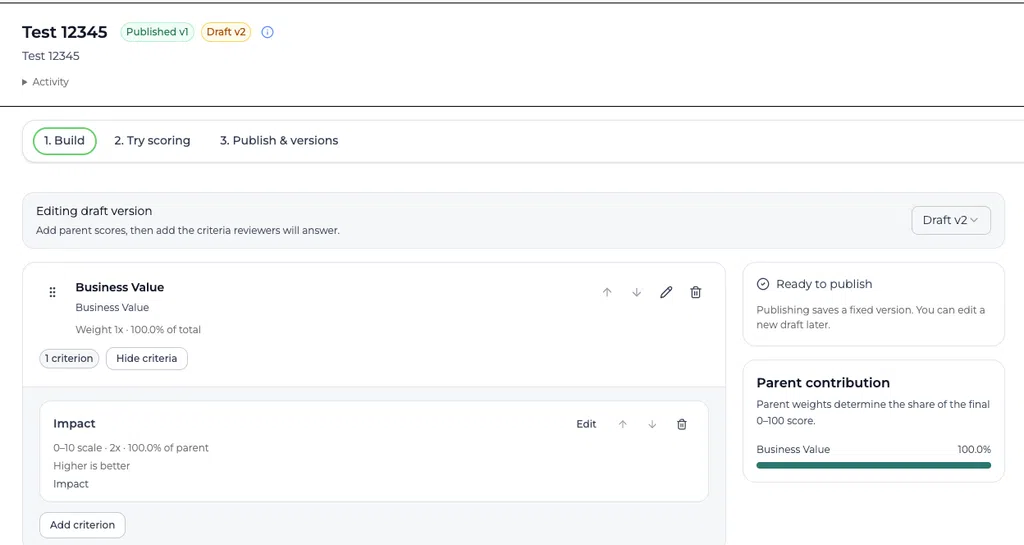Click the Ready to publish check icon

click(x=763, y=284)
